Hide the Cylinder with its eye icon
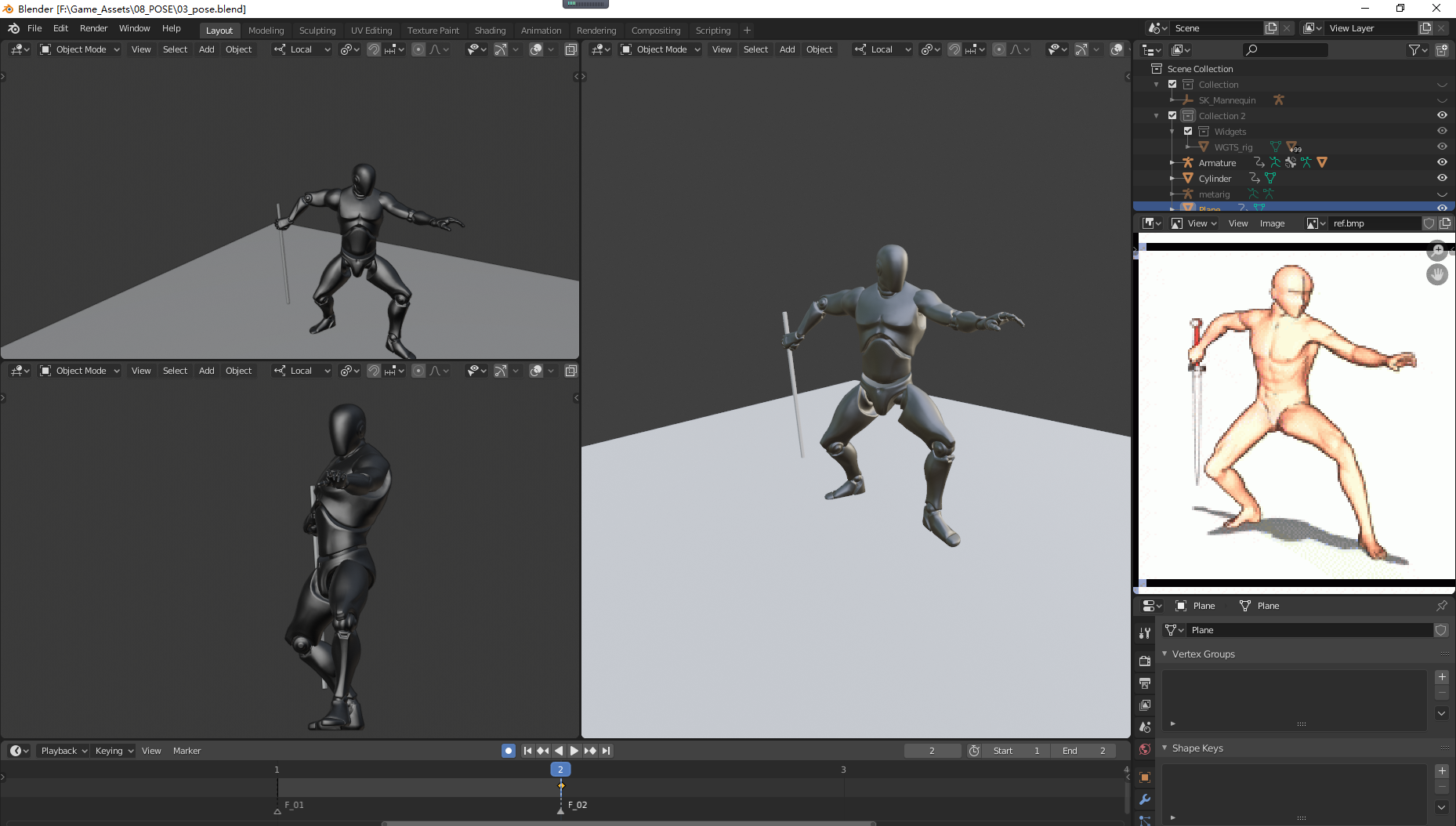This screenshot has height=826, width=1456. [x=1442, y=178]
